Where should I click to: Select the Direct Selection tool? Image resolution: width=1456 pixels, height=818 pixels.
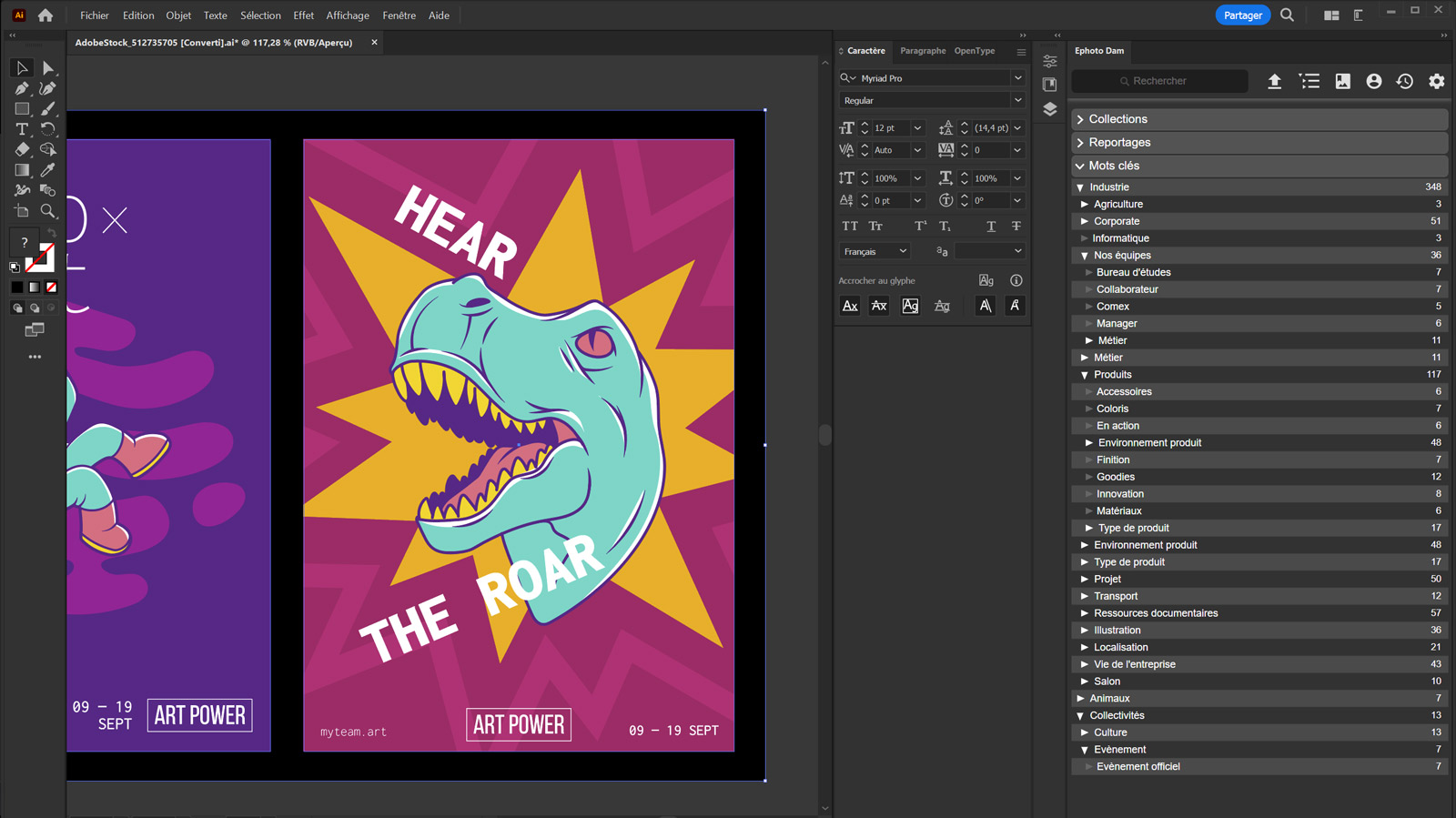(48, 68)
